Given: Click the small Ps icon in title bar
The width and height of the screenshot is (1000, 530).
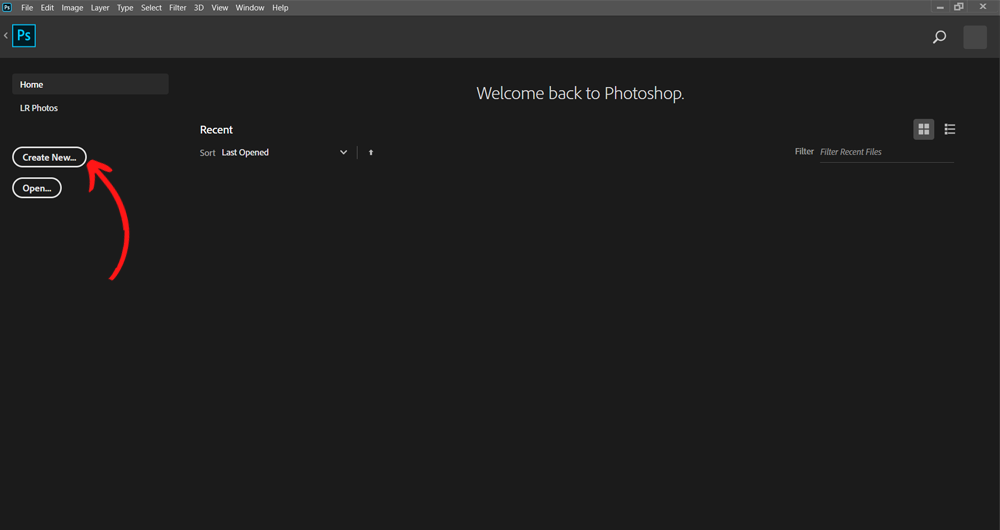Looking at the screenshot, I should tap(7, 7).
